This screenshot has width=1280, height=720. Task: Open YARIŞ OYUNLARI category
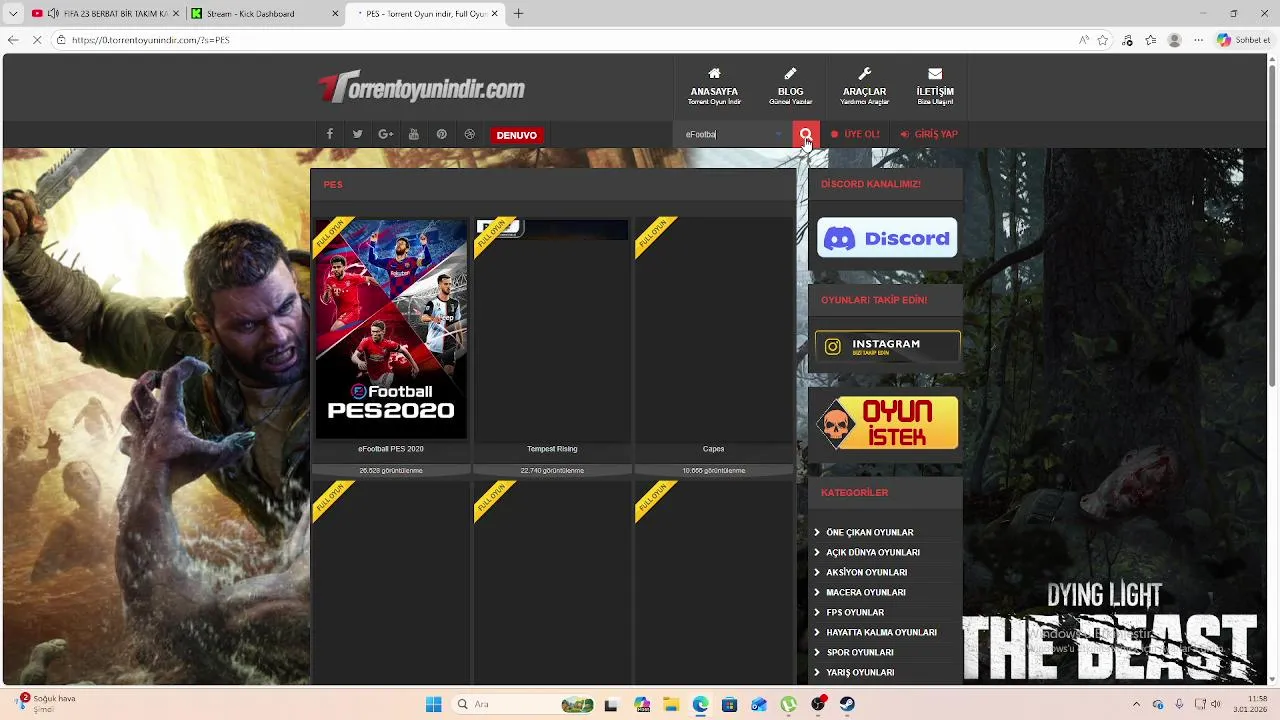(860, 673)
